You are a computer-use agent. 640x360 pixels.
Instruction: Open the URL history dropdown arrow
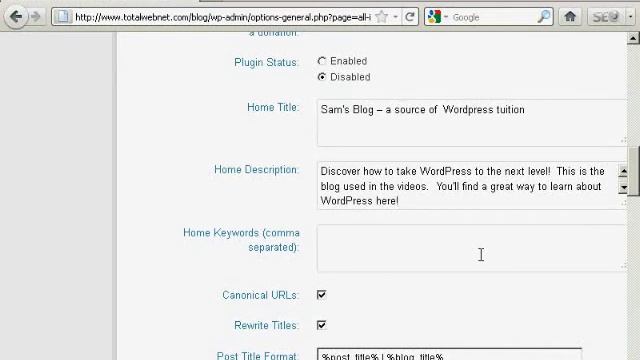pos(396,17)
